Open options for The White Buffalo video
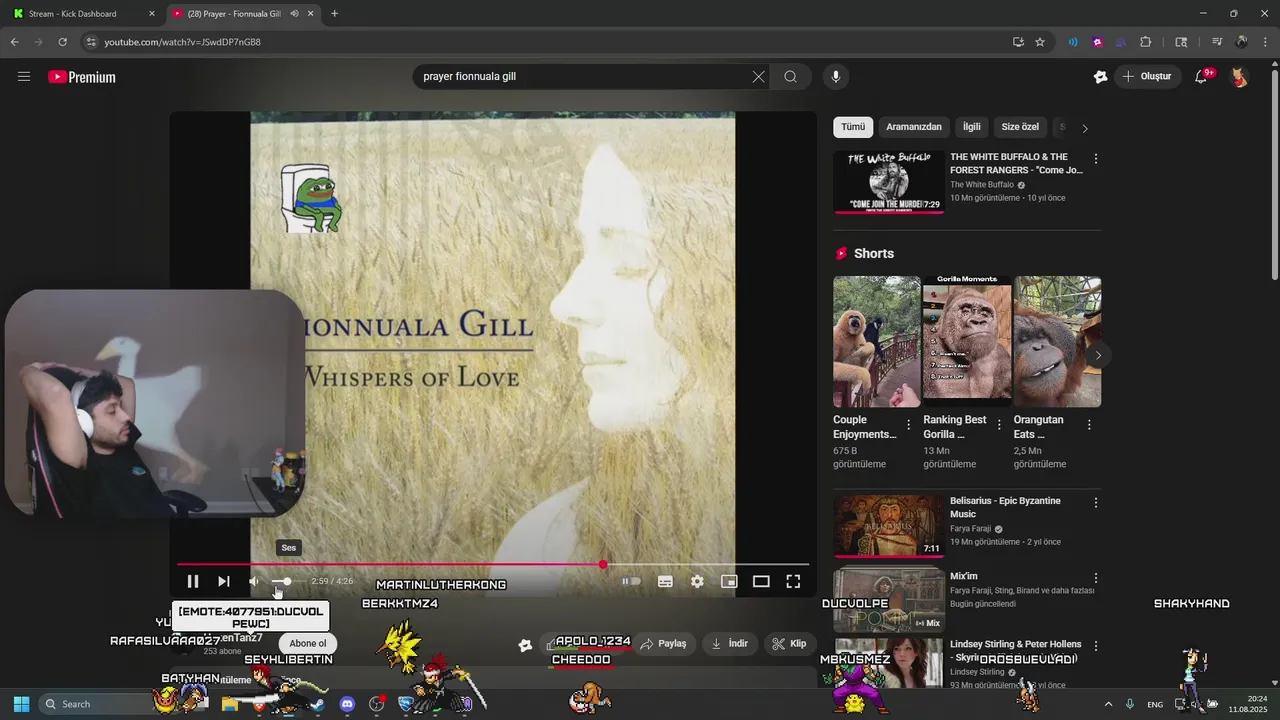 click(x=1096, y=159)
